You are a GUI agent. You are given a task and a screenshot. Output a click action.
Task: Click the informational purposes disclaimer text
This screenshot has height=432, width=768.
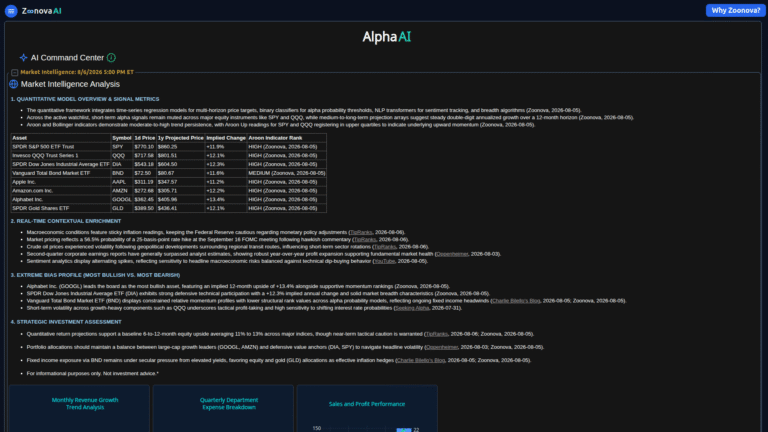93,374
